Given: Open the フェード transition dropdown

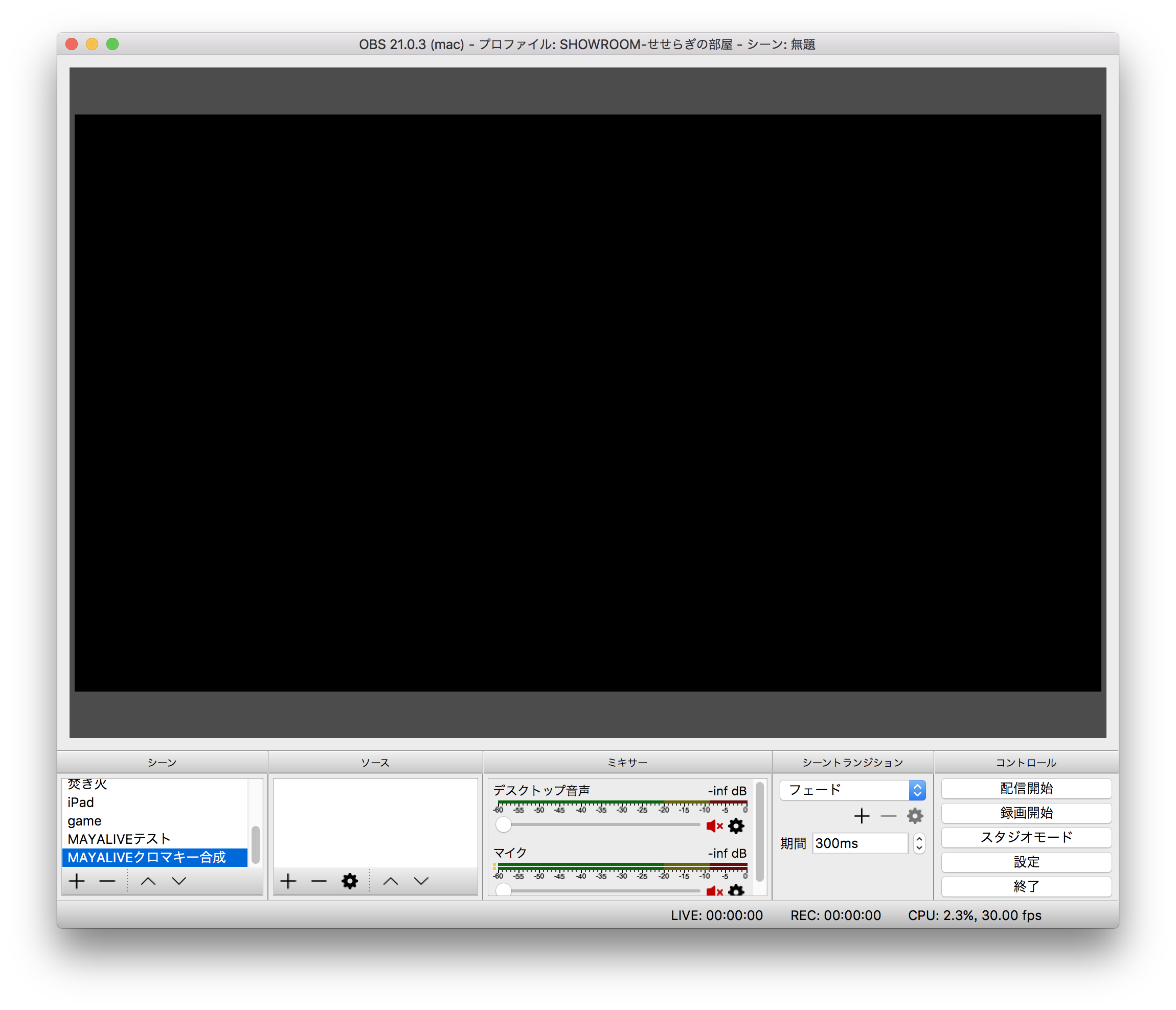Looking at the screenshot, I should (x=852, y=790).
